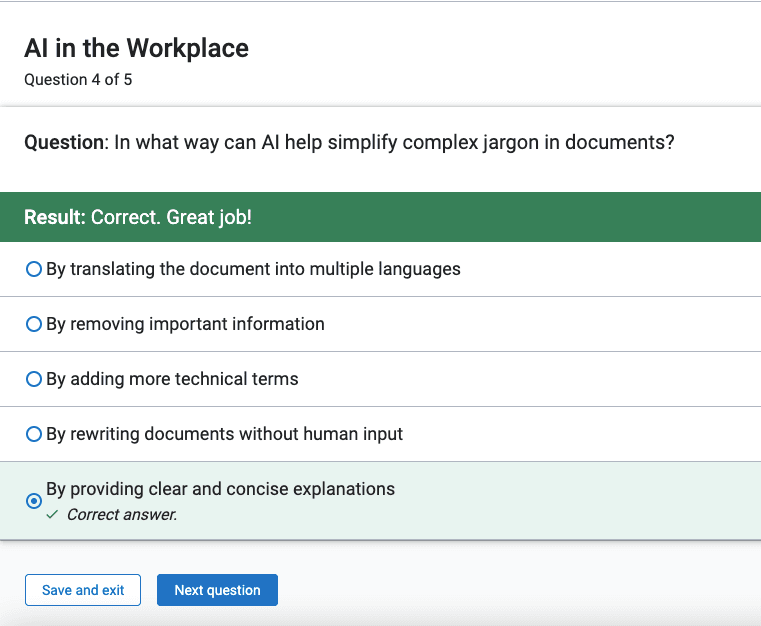Screen dimensions: 761x626
Task: Click the bold 'Result:' label in the banner
Action: [55, 217]
